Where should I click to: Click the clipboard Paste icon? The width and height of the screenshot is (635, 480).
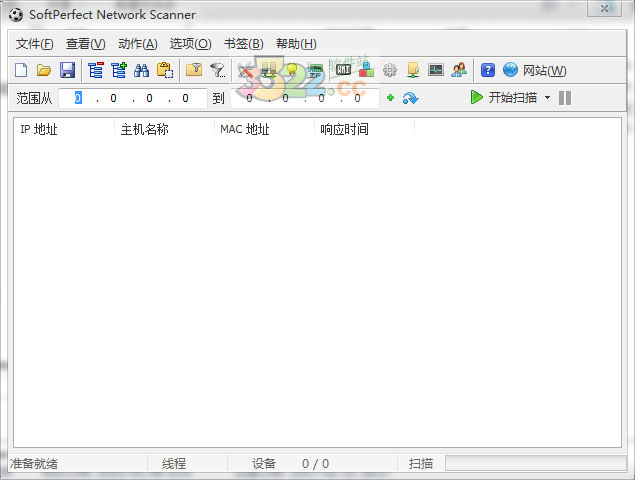[x=165, y=70]
